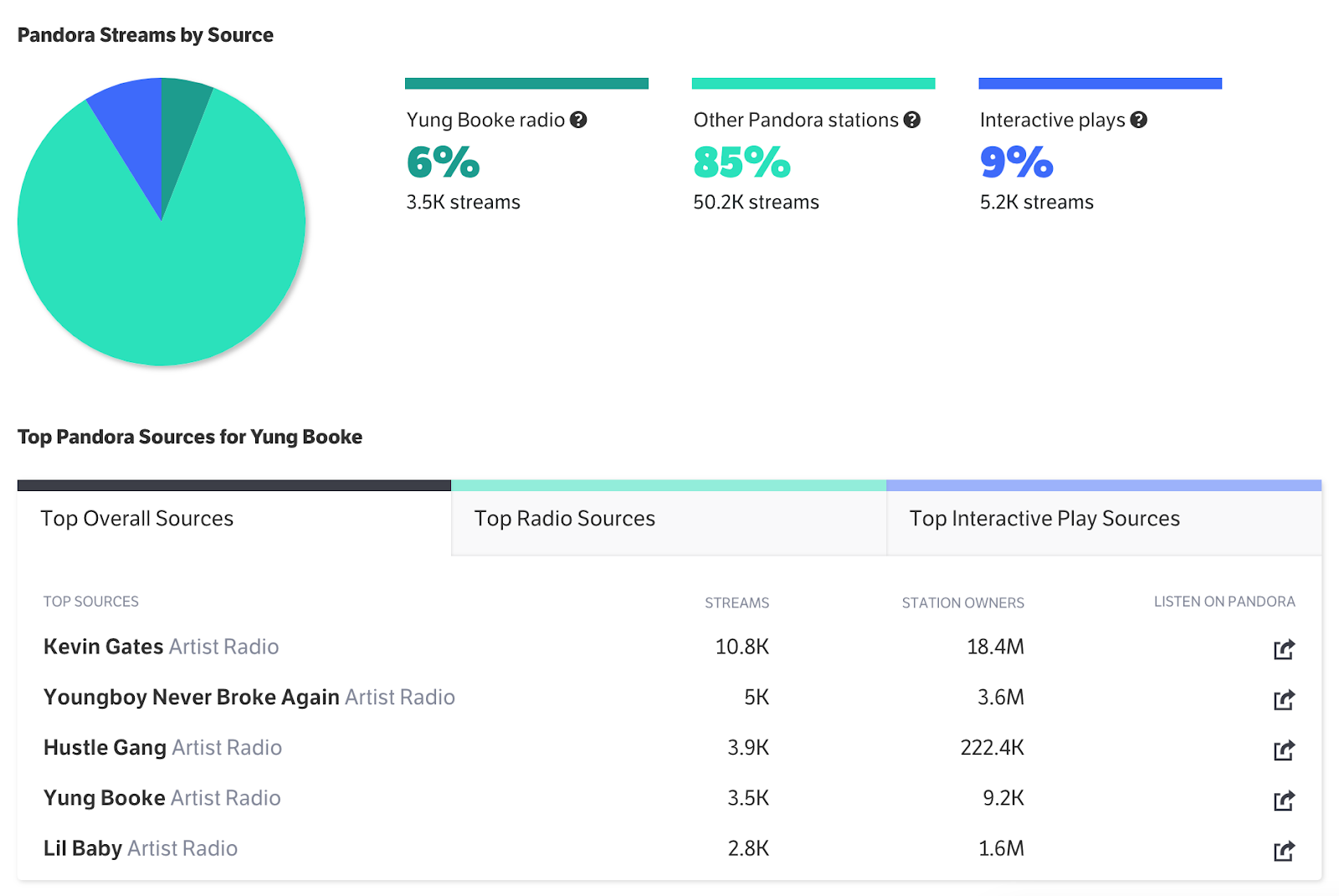
Task: Click the 3.6M station owners cell
Action: pyautogui.click(x=1001, y=697)
